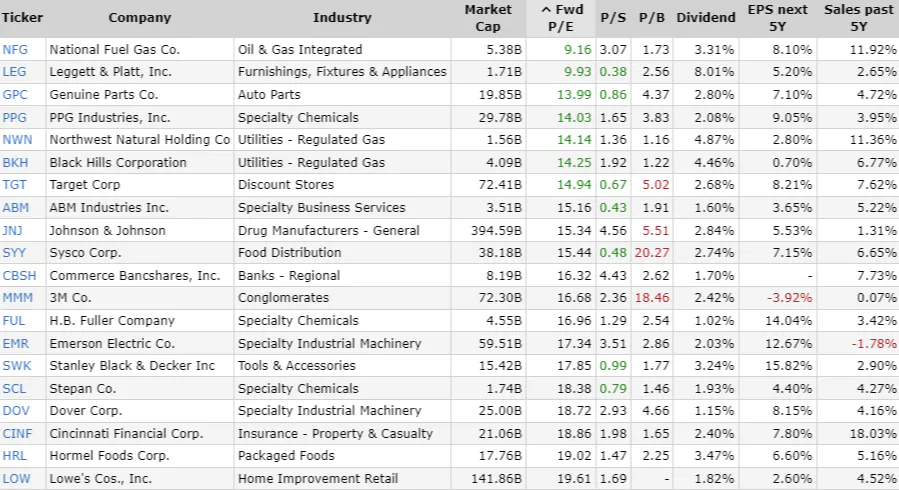Viewport: 899px width, 490px height.
Task: Click the 20.27 P/B value
Action: 651,253
